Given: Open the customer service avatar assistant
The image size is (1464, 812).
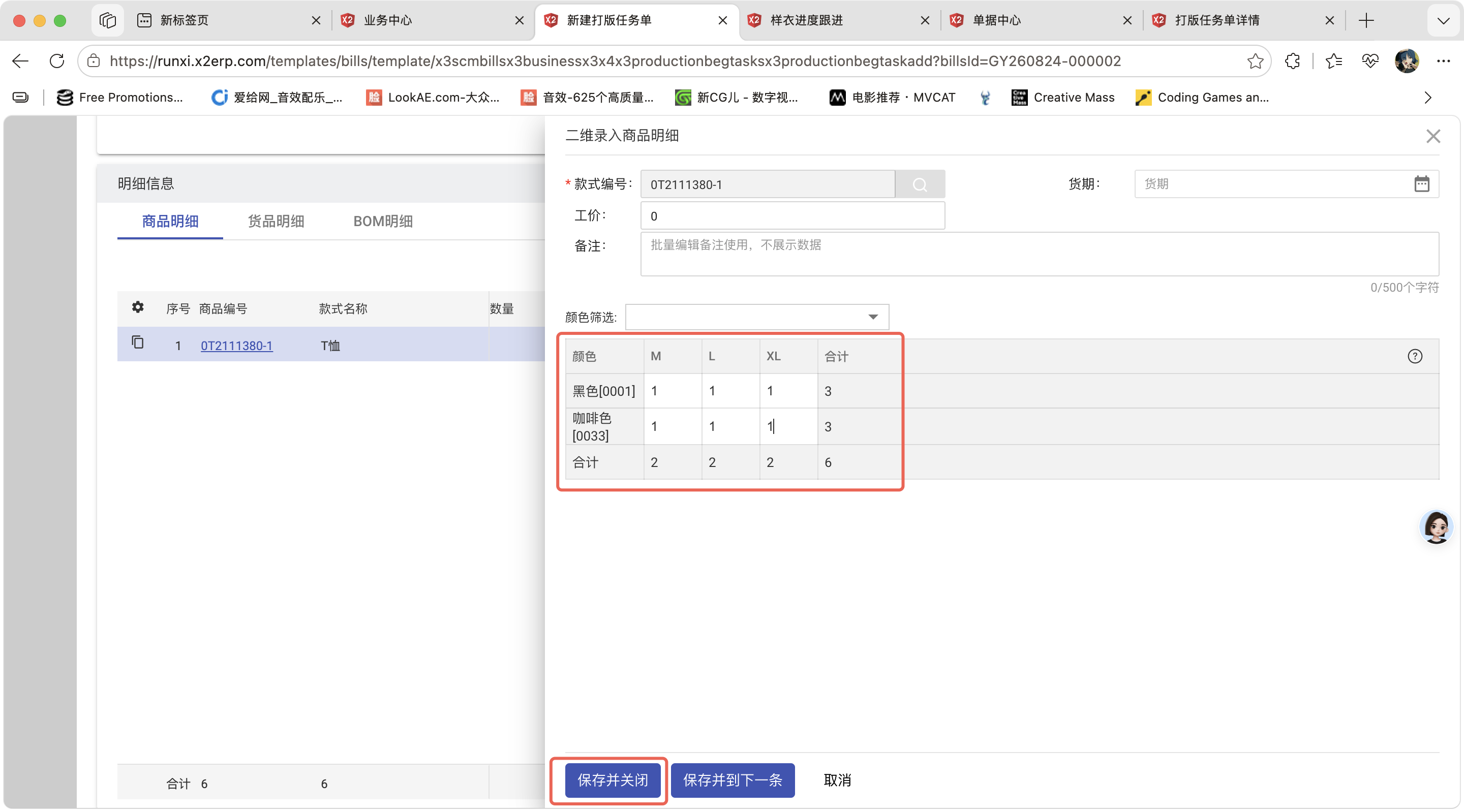Looking at the screenshot, I should point(1436,527).
